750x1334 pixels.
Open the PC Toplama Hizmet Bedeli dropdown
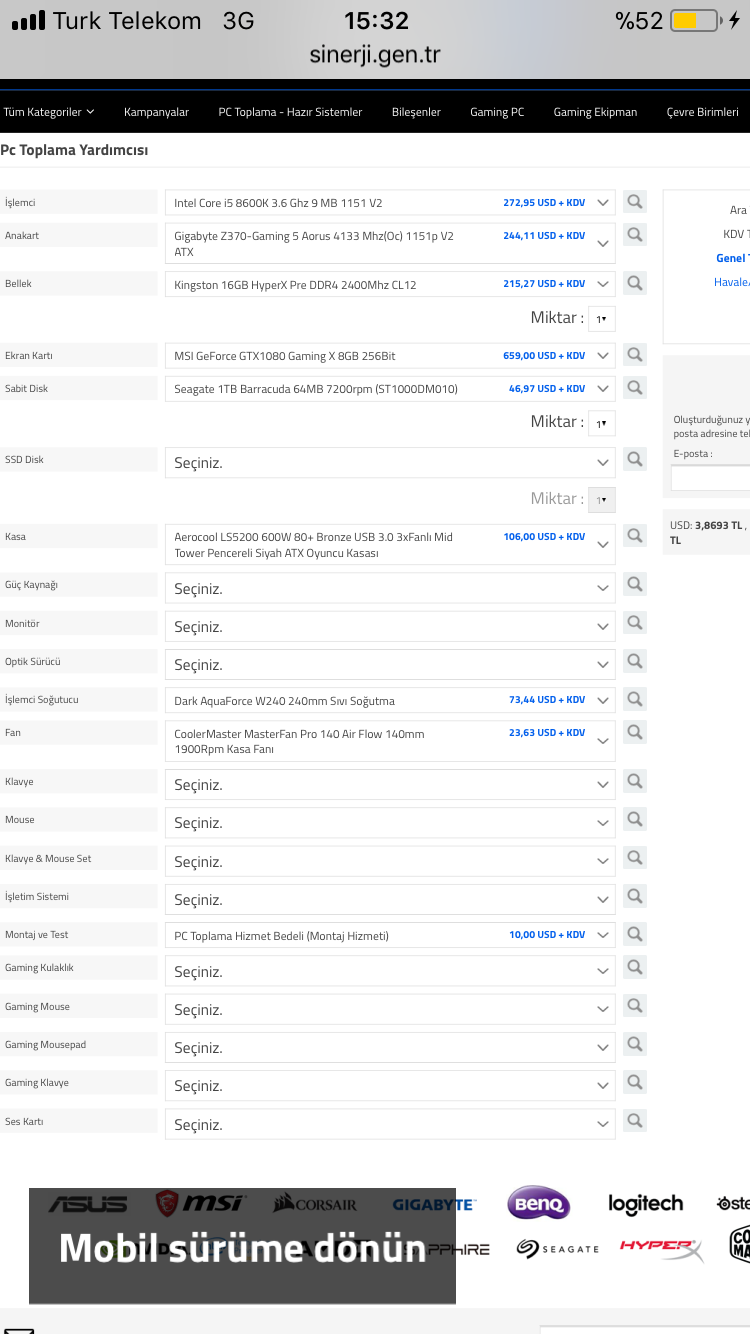point(390,935)
